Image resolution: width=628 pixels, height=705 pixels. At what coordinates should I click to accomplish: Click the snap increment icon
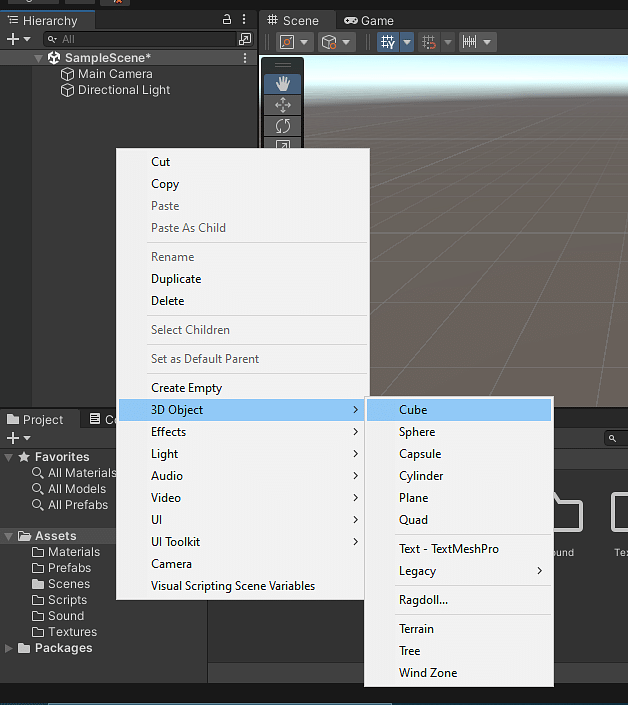pyautogui.click(x=469, y=42)
